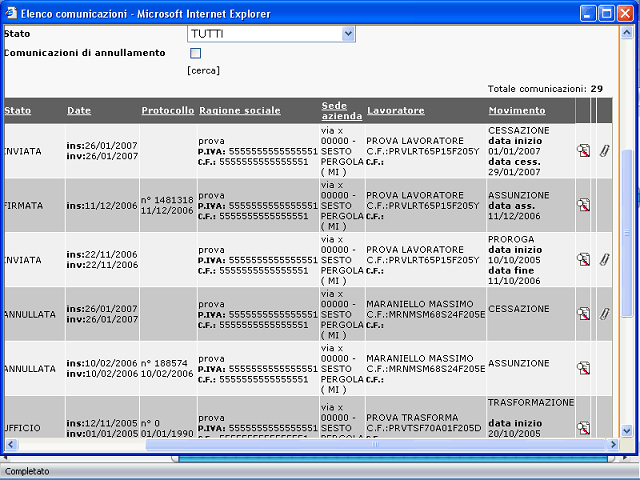Click the [cerca] search link

[x=203, y=71]
